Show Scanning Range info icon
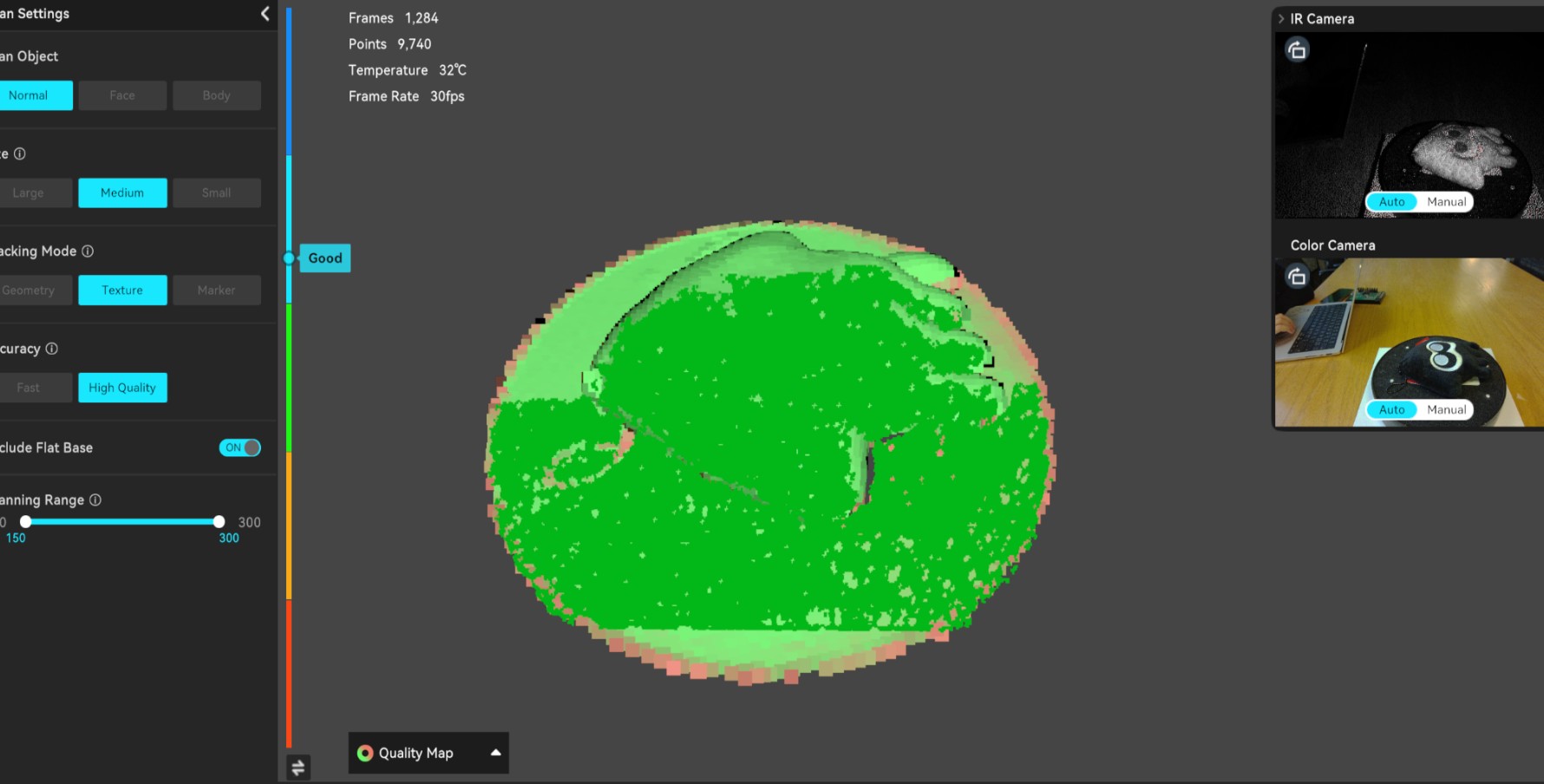The height and width of the screenshot is (784, 1544). tap(95, 500)
